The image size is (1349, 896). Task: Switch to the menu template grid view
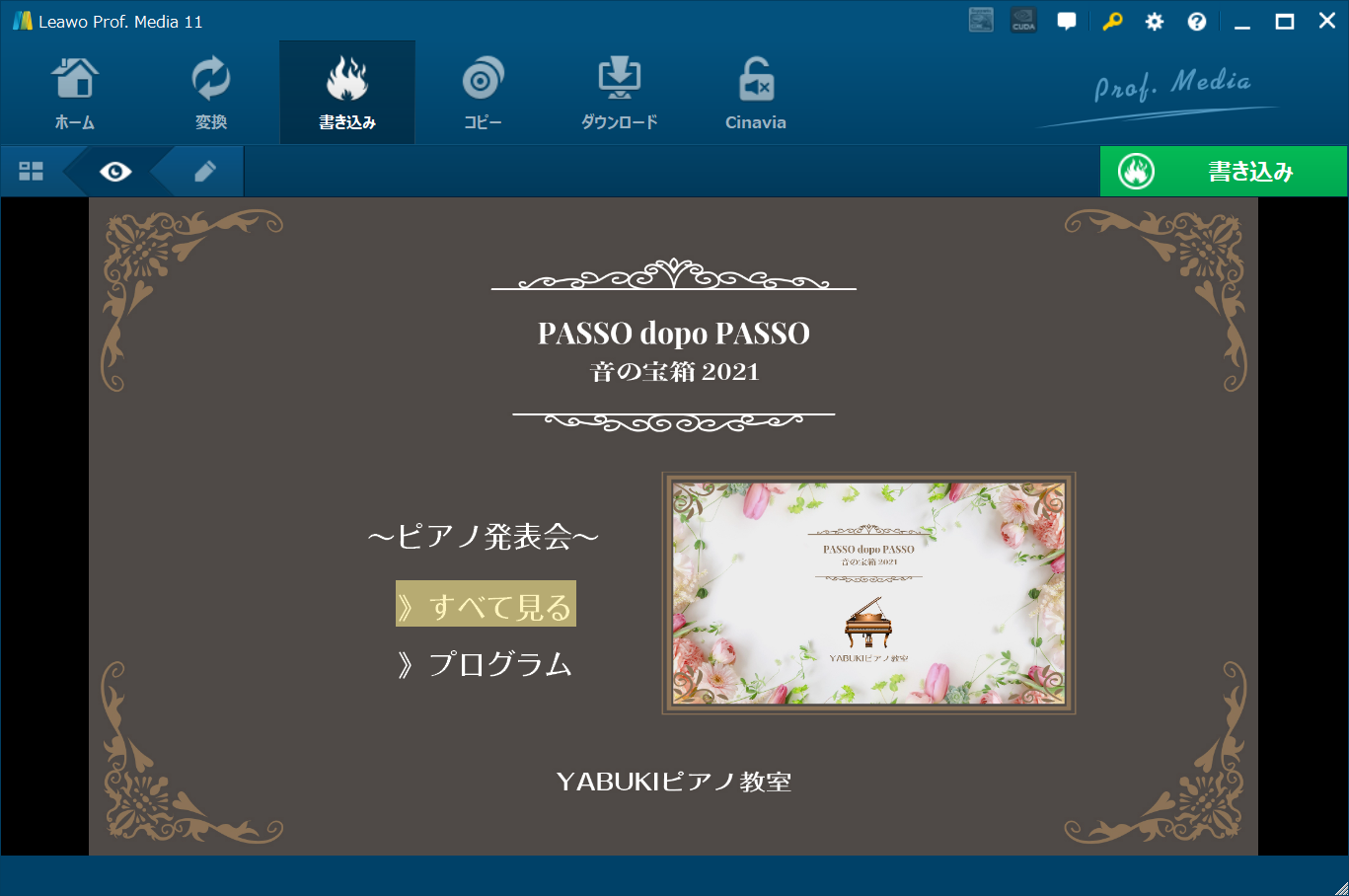click(x=31, y=171)
